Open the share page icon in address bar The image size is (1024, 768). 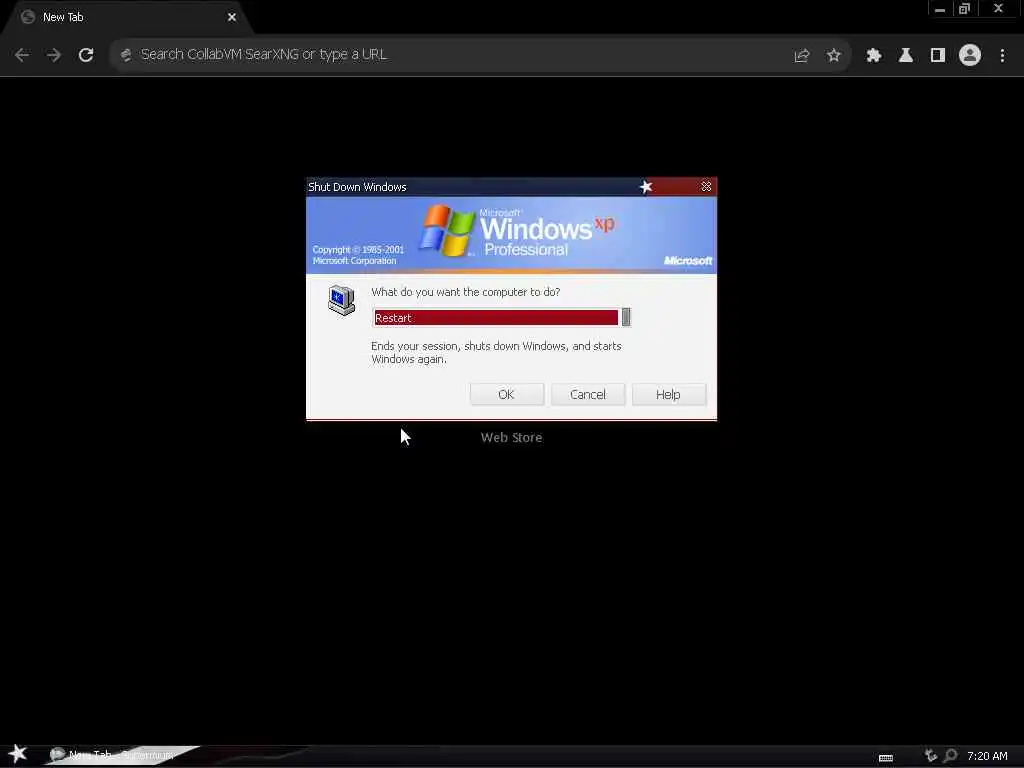tap(802, 56)
